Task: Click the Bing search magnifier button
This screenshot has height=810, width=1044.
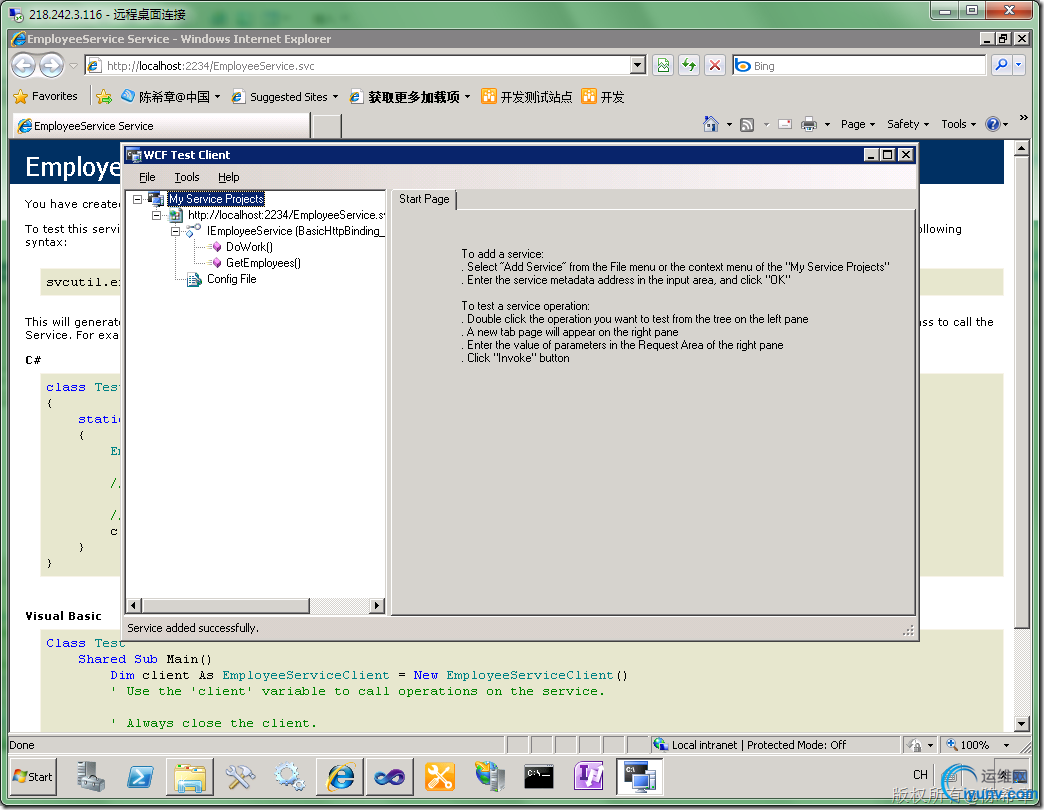Action: pos(1001,65)
